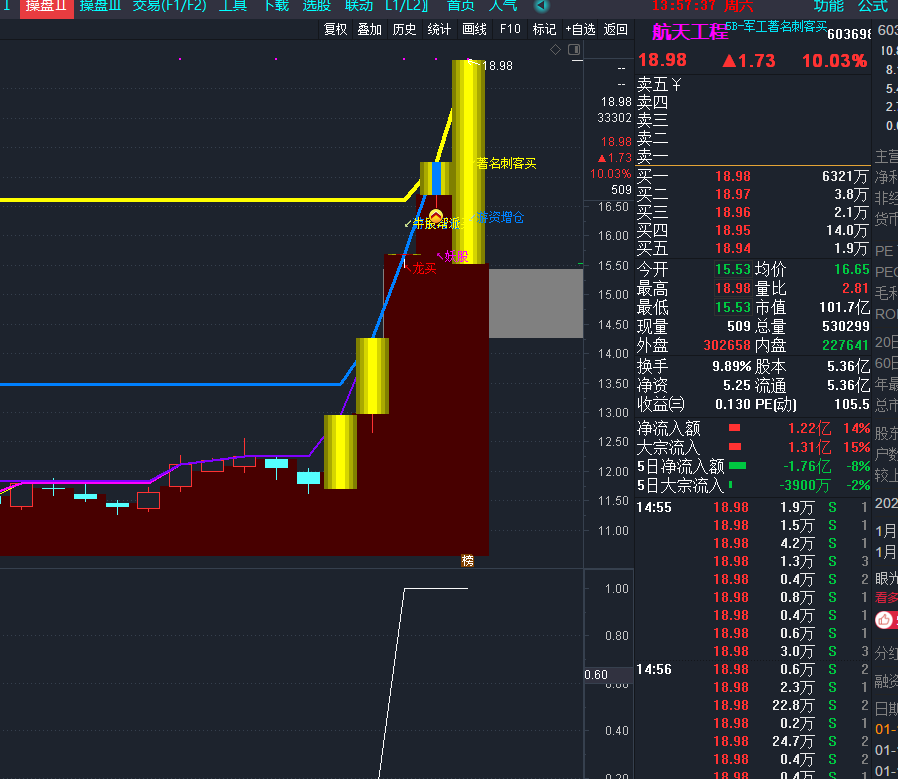Go to 首页
This screenshot has width=898, height=779.
(460, 6)
